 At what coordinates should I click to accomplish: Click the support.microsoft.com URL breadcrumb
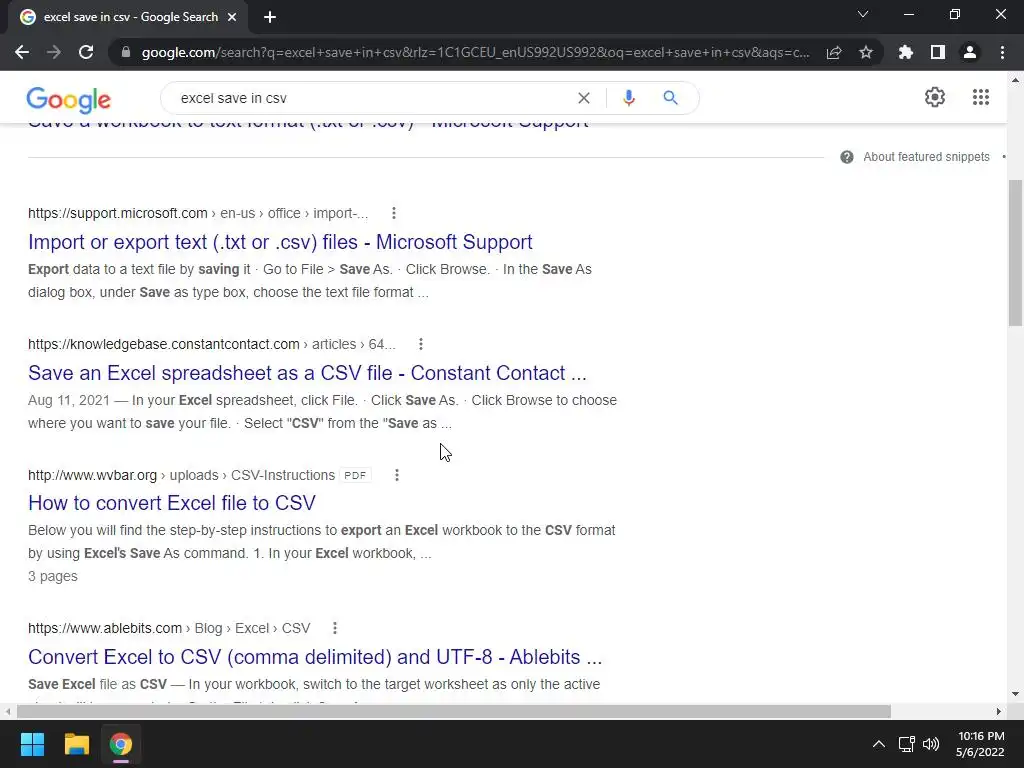tap(198, 214)
